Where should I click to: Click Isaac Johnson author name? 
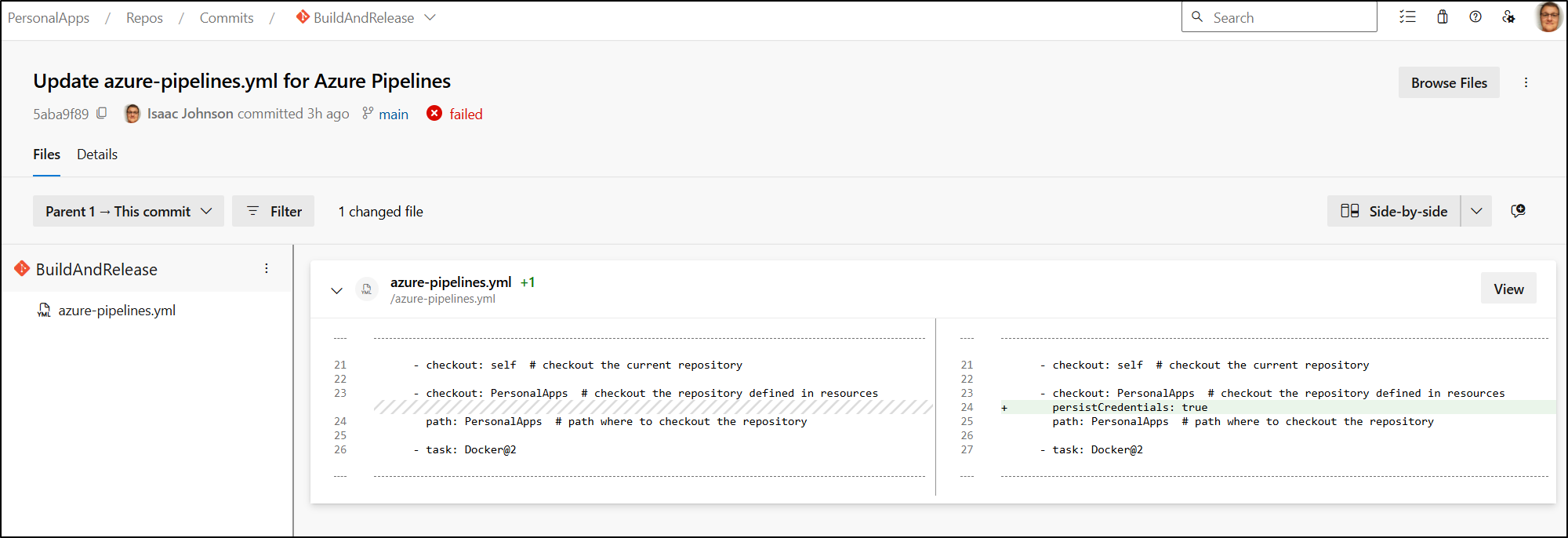191,114
